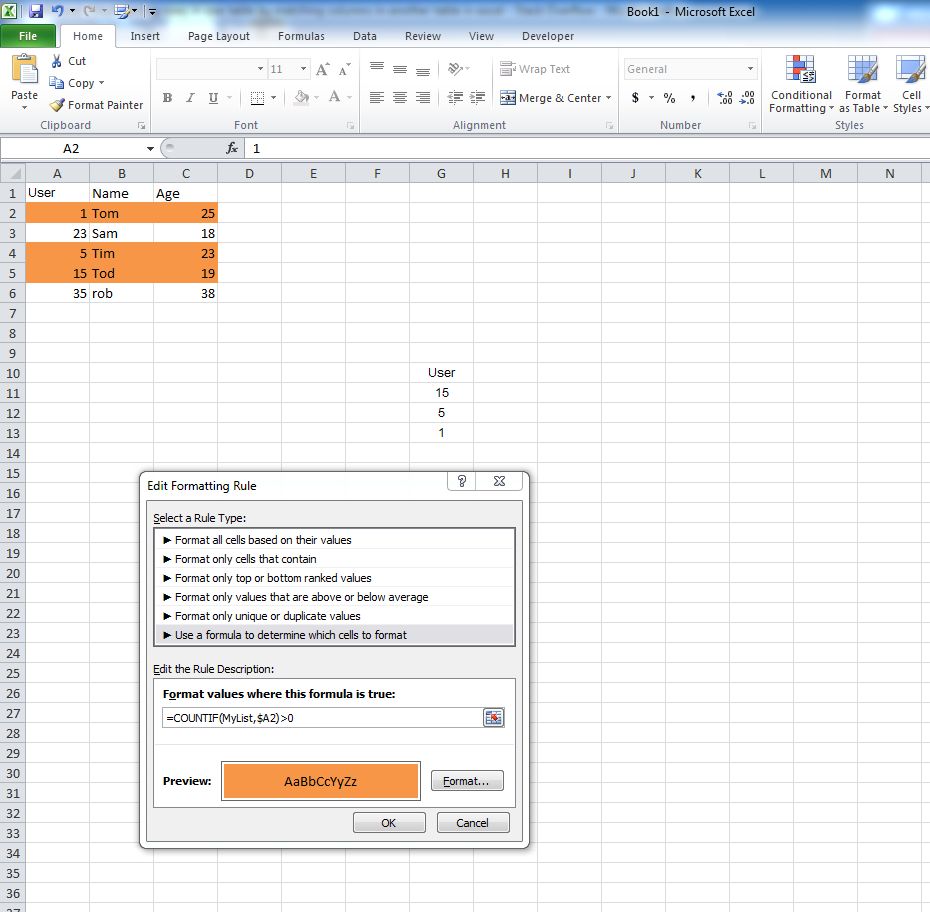Expand the Copy options arrow
Image resolution: width=930 pixels, height=912 pixels.
[x=101, y=83]
